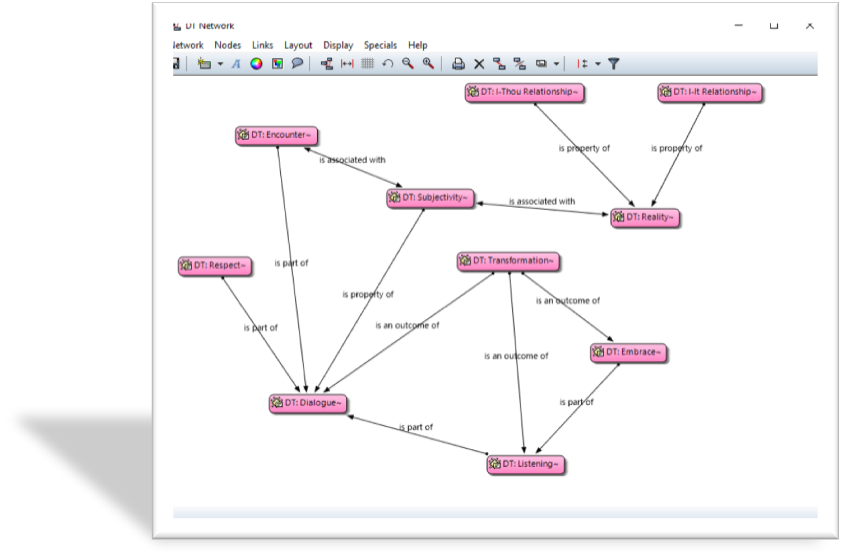This screenshot has width=841, height=555.
Task: Click the speech bubble comment icon
Action: pos(297,64)
